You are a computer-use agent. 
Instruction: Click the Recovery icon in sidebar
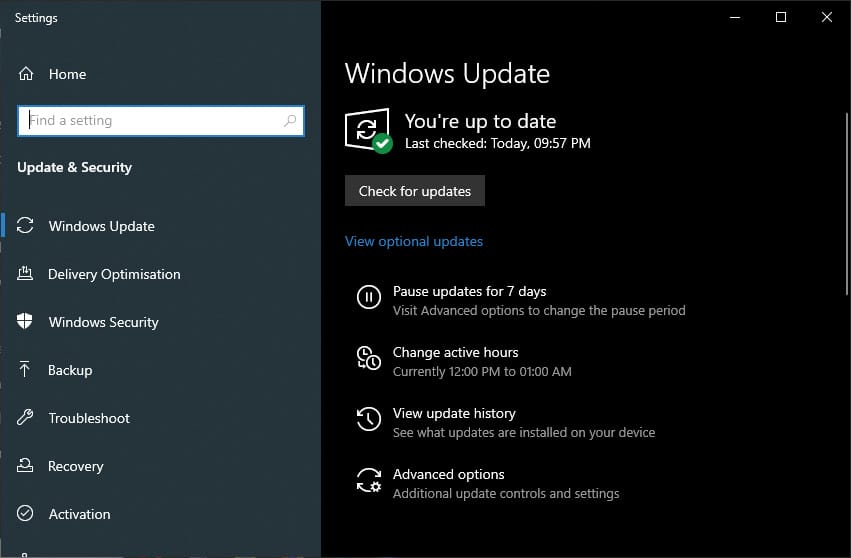pyautogui.click(x=26, y=466)
